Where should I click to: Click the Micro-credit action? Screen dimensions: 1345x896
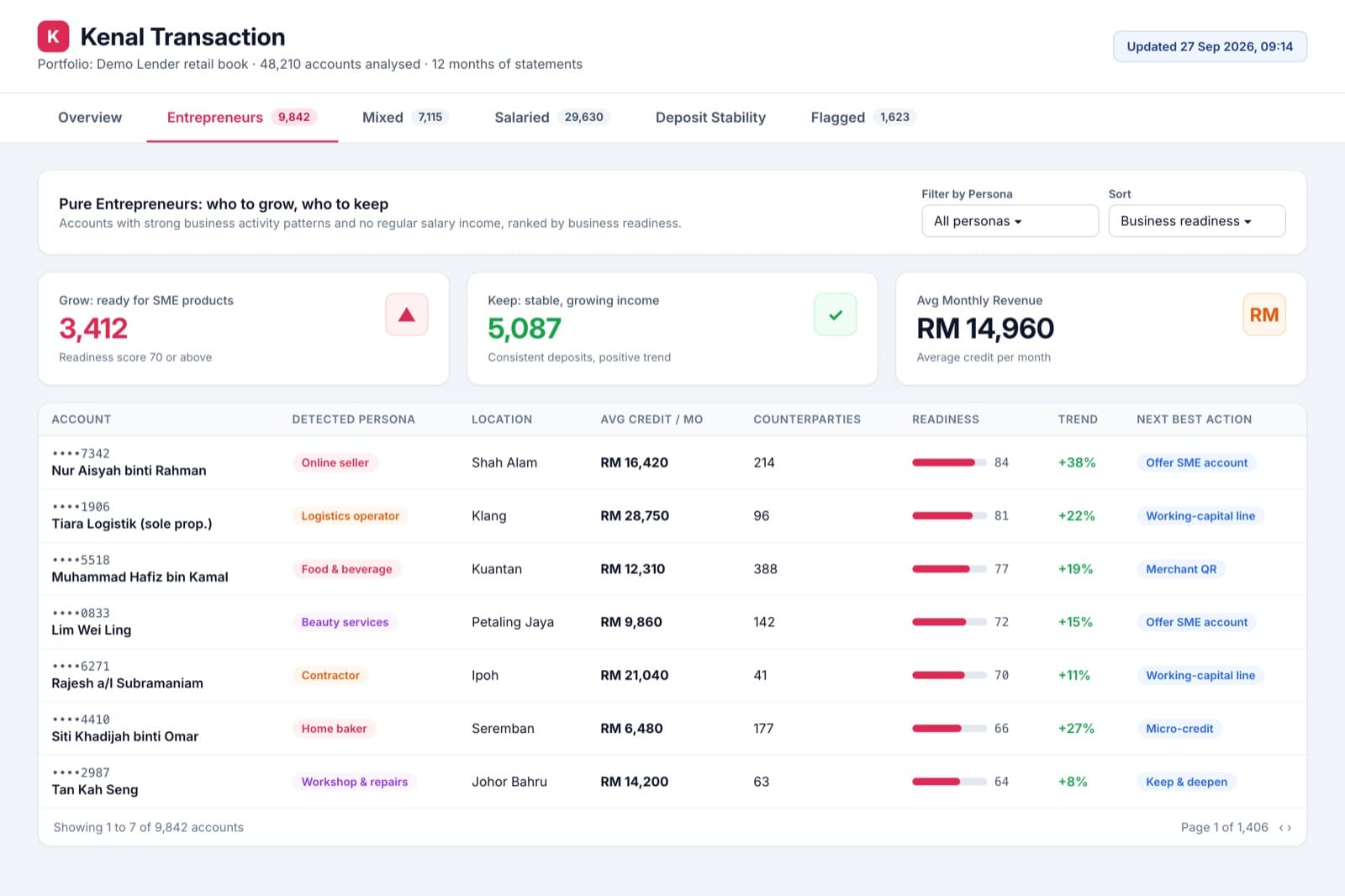tap(1179, 729)
